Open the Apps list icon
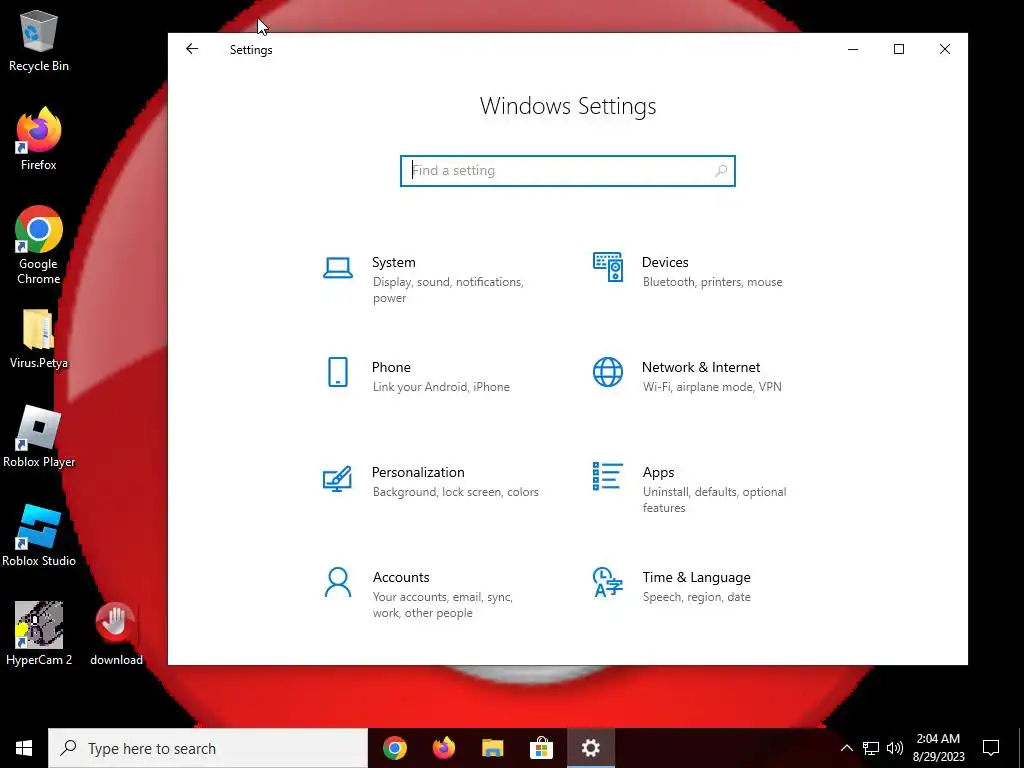The height and width of the screenshot is (768, 1024). [607, 476]
